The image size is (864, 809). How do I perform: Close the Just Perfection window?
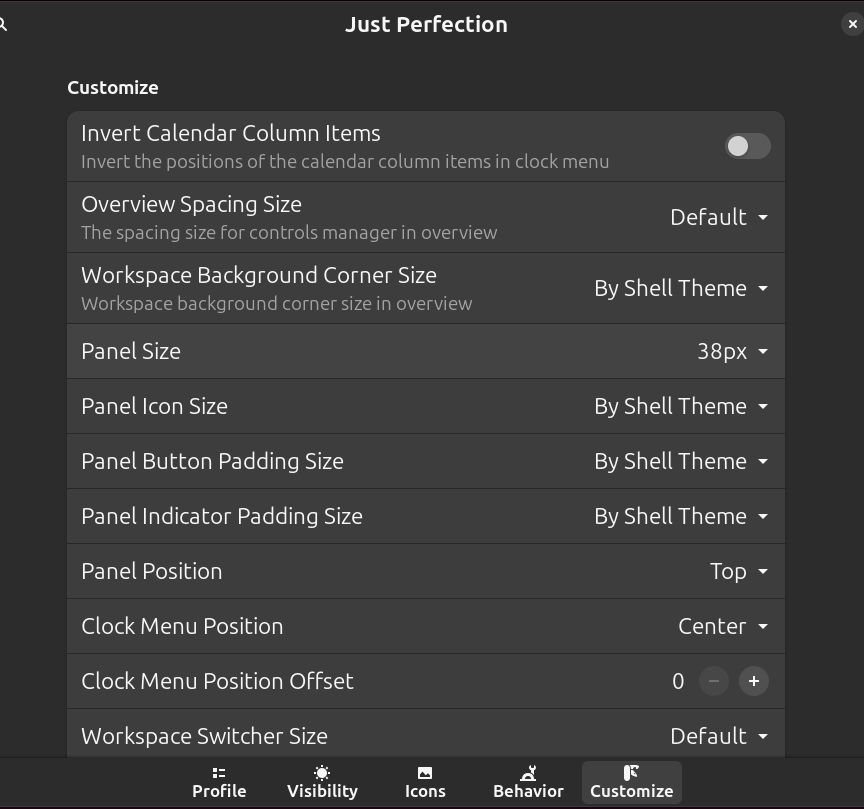852,24
